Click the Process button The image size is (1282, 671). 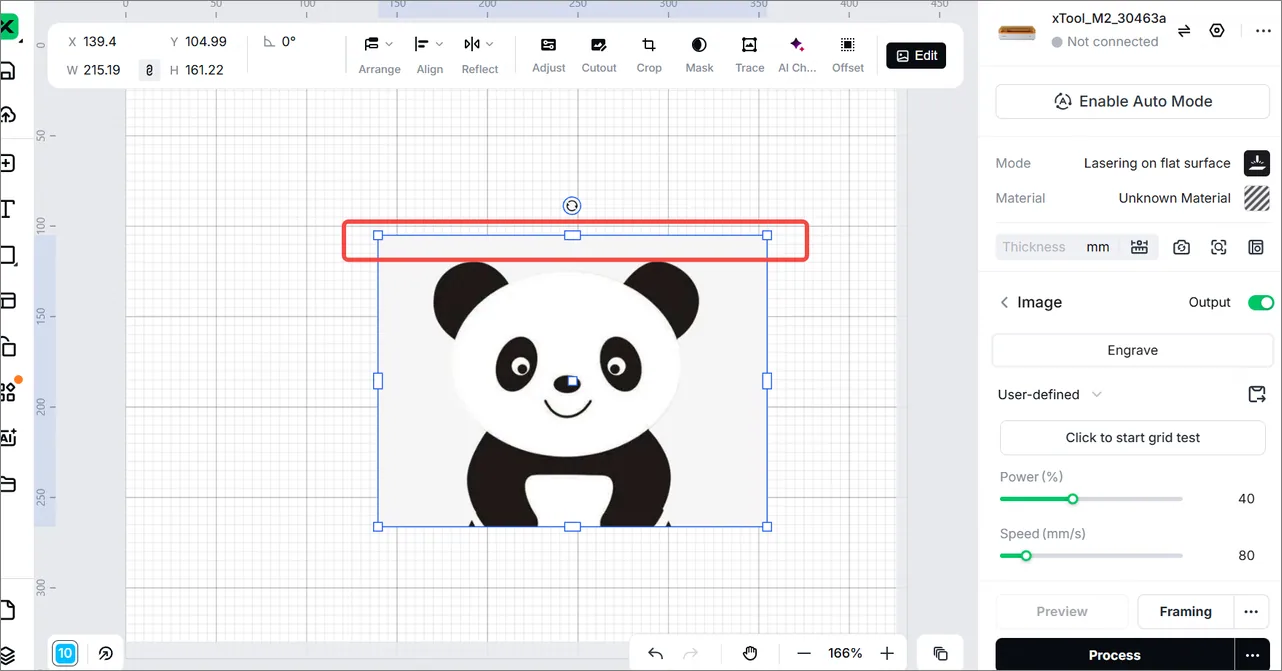click(x=1114, y=655)
